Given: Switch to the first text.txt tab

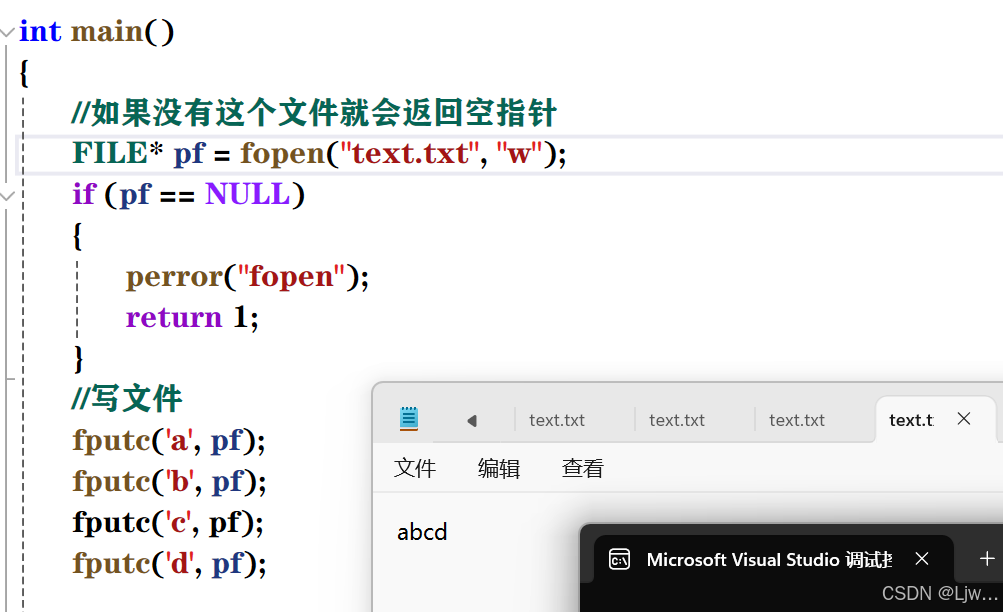Looking at the screenshot, I should pos(557,420).
